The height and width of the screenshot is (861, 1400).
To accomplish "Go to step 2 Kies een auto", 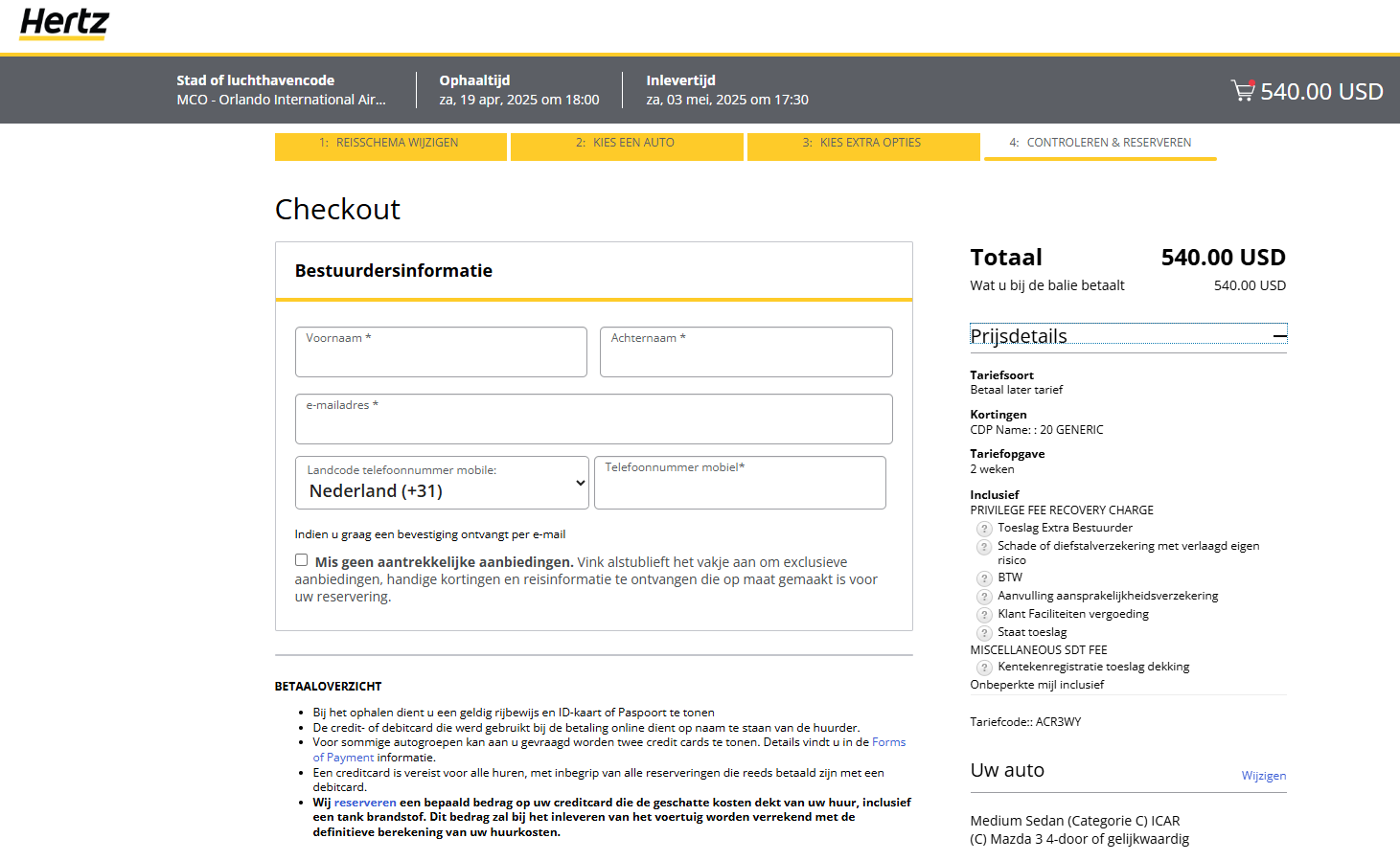I will click(x=626, y=143).
